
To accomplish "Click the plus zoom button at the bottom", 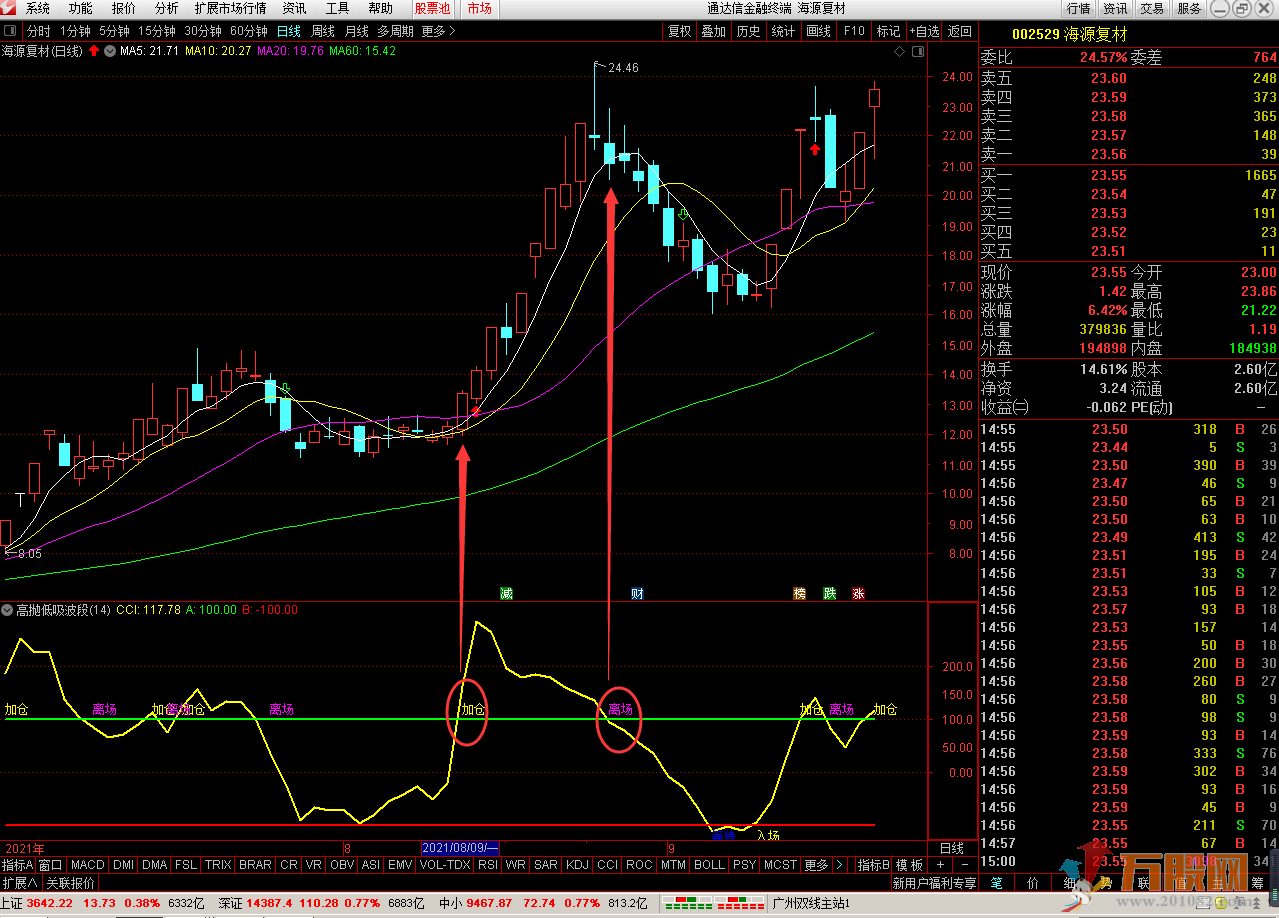I will (940, 865).
